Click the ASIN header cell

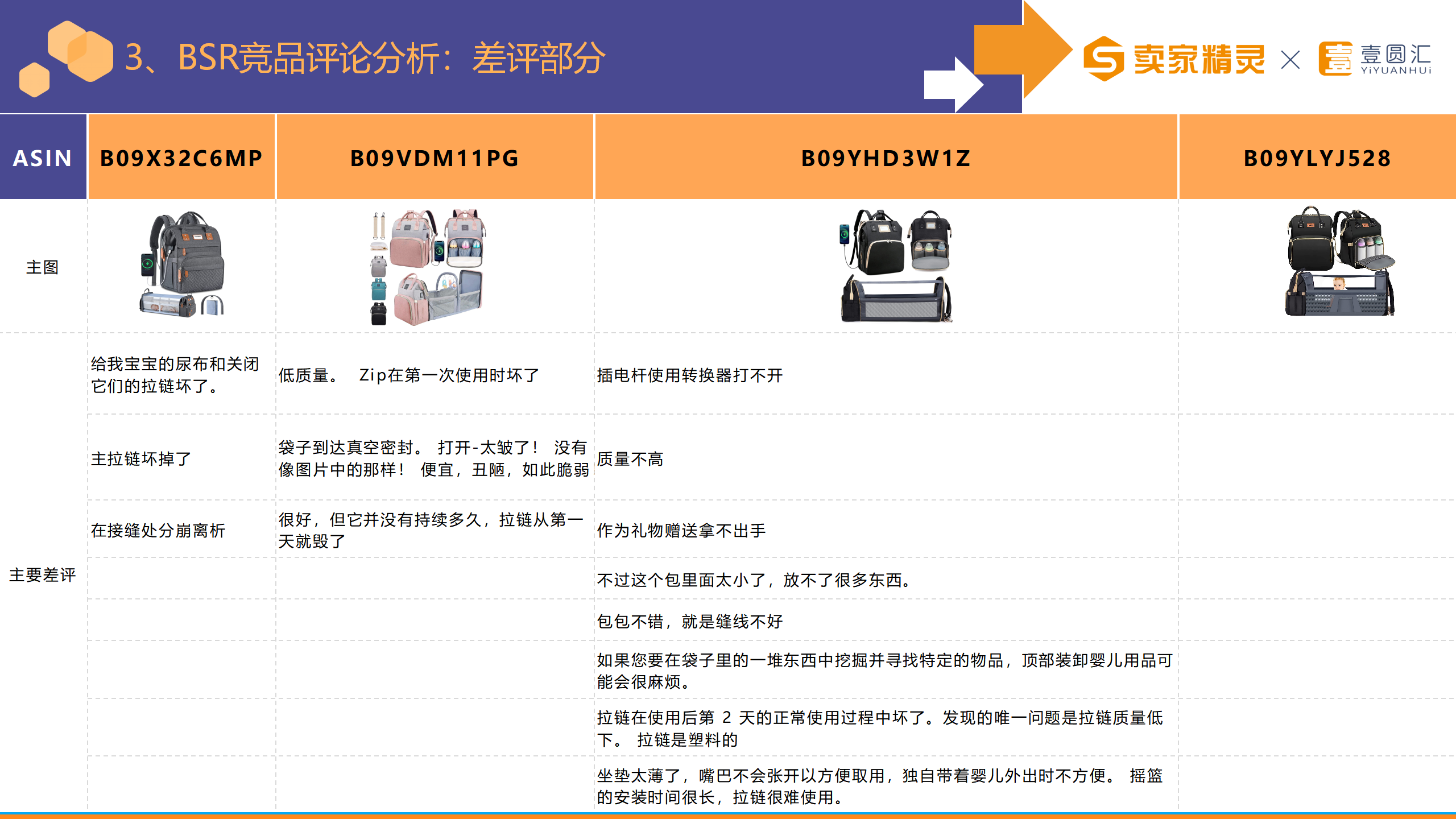(43, 157)
